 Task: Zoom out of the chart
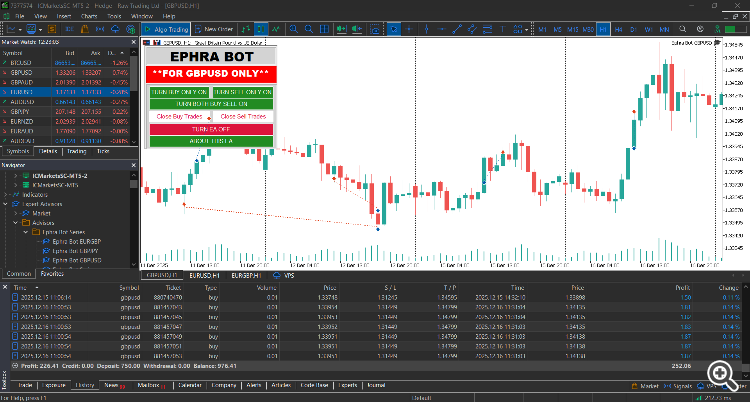pos(309,29)
